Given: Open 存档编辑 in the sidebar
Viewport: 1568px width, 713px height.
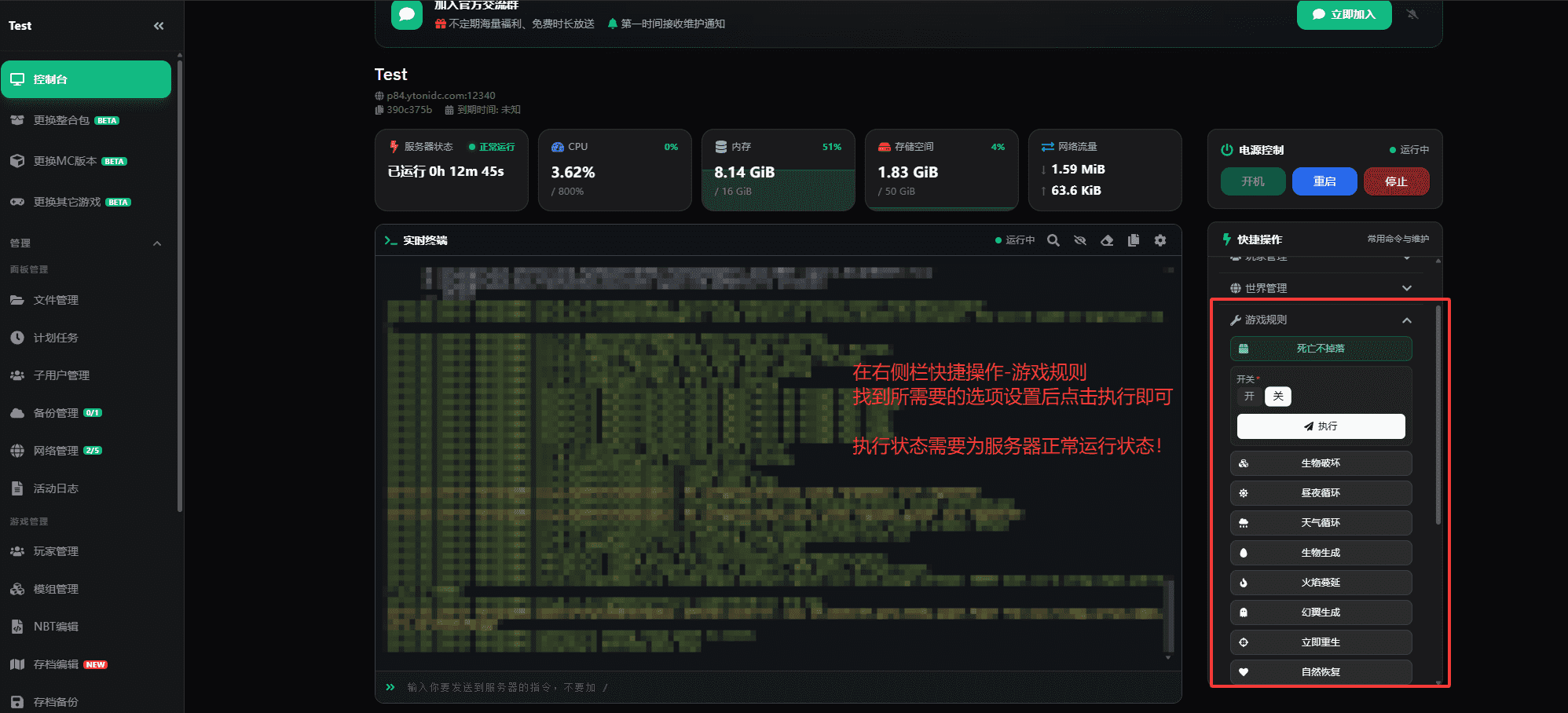Looking at the screenshot, I should click(x=86, y=664).
